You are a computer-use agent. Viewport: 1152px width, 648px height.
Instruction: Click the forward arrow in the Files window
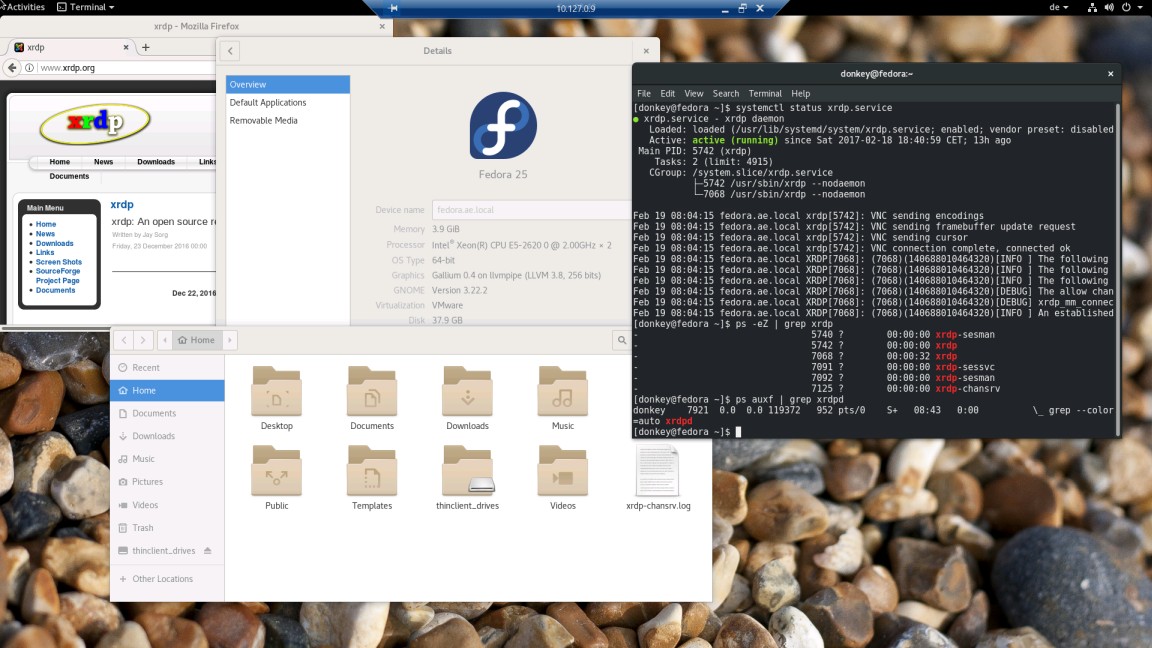click(143, 340)
